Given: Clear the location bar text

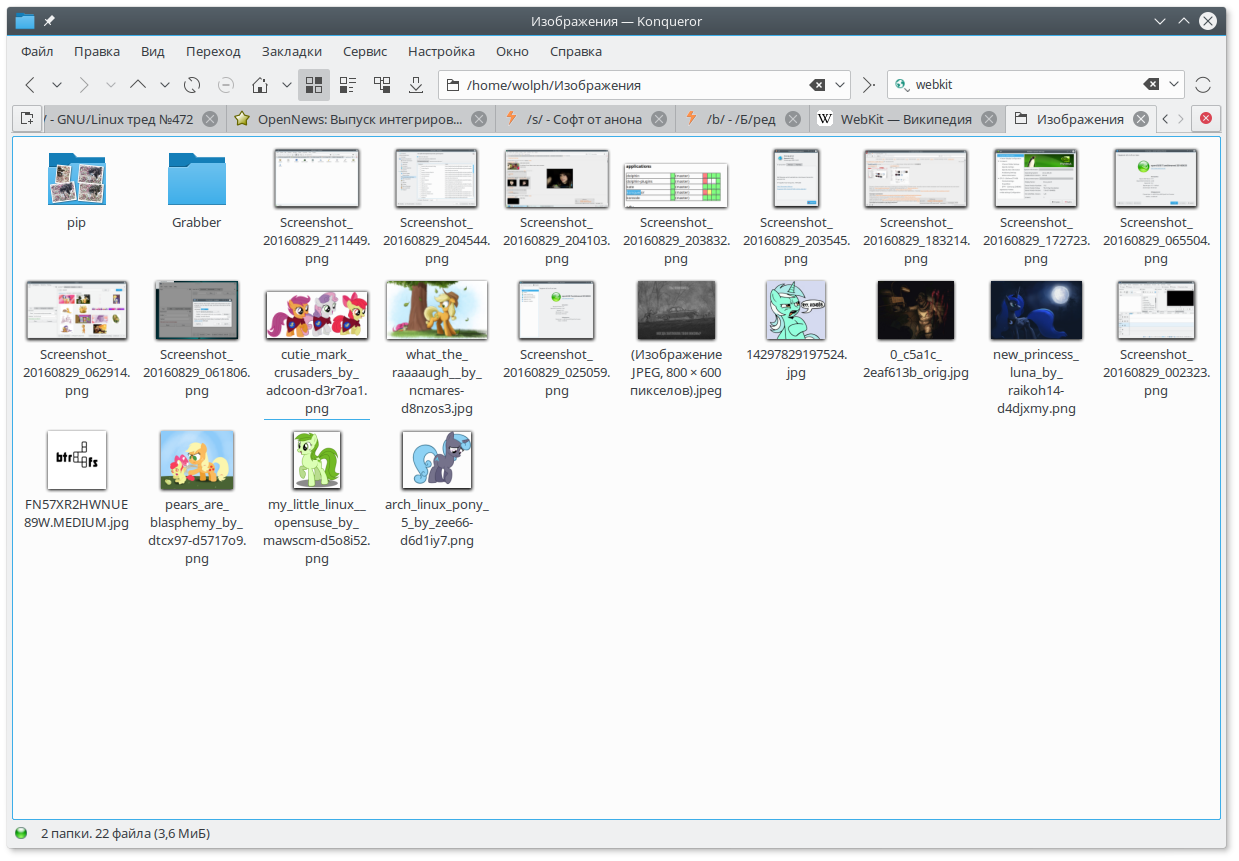Looking at the screenshot, I should pyautogui.click(x=817, y=85).
